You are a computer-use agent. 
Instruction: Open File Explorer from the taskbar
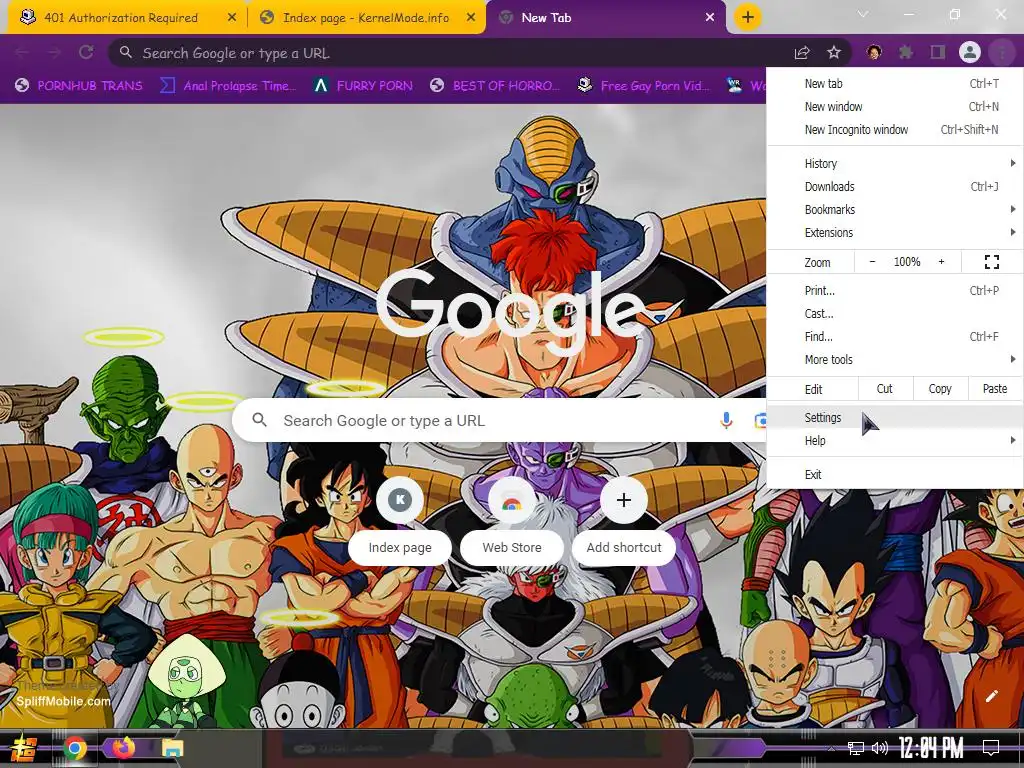coord(172,748)
